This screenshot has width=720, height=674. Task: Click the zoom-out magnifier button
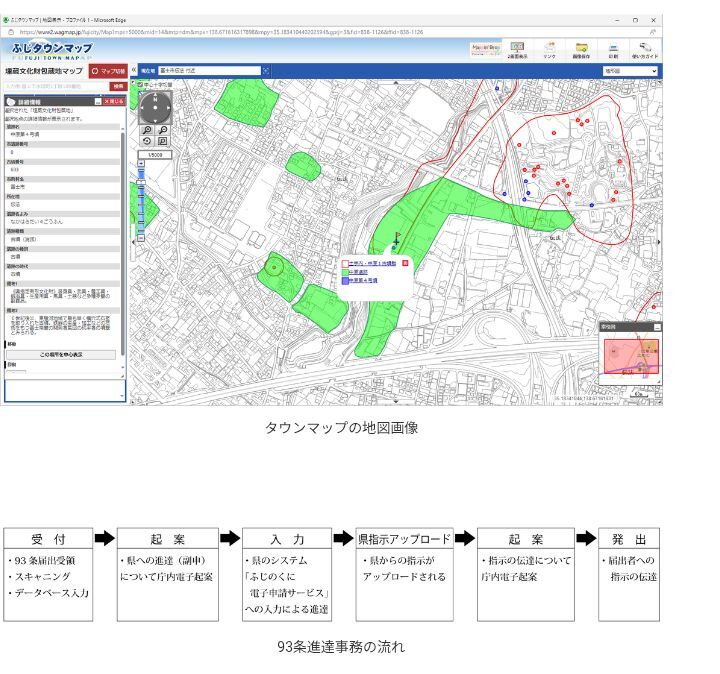(163, 130)
